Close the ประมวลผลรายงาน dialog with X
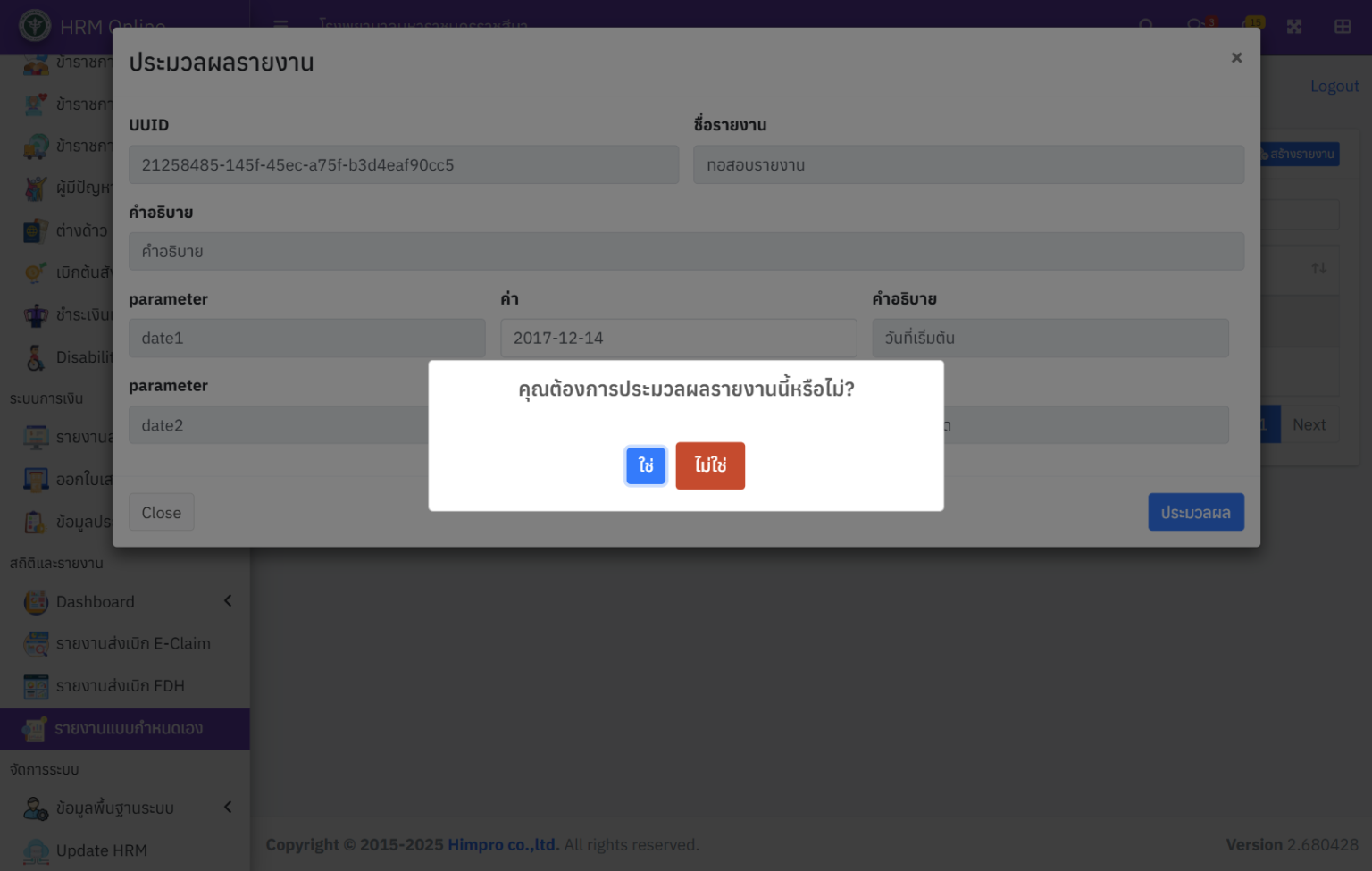This screenshot has height=871, width=1372. click(1236, 58)
